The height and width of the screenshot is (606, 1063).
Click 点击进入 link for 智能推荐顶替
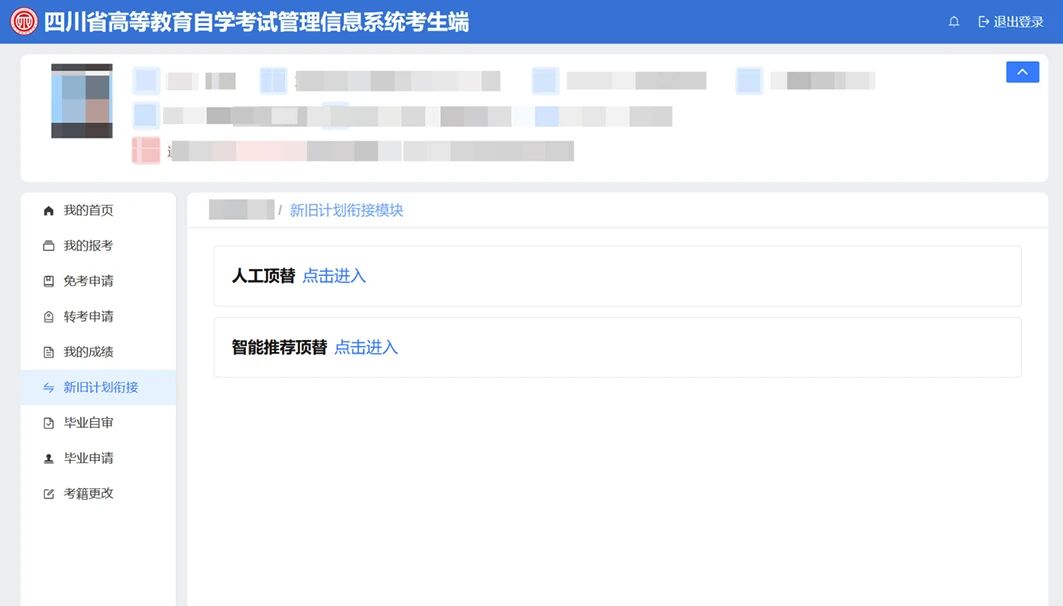[x=366, y=347]
